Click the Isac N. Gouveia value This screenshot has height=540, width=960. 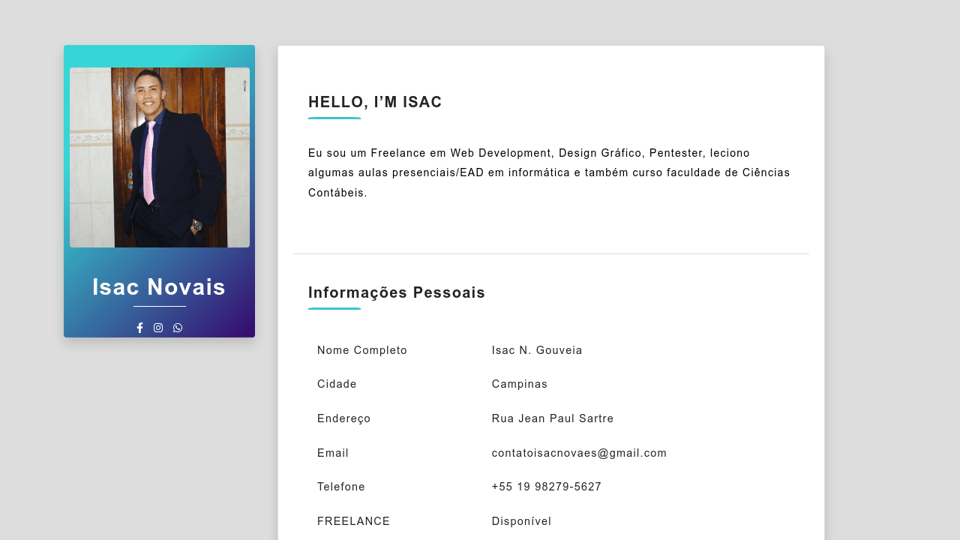pos(537,350)
